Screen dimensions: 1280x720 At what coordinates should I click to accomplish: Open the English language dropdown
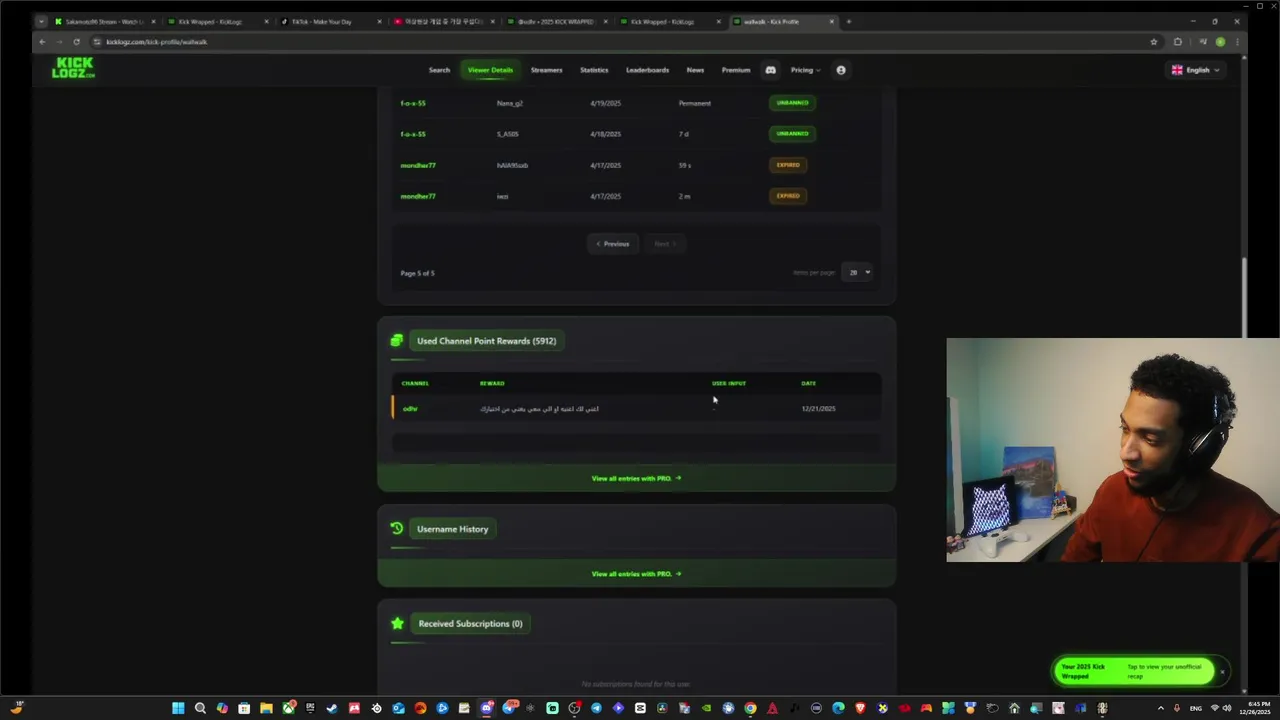point(1196,70)
